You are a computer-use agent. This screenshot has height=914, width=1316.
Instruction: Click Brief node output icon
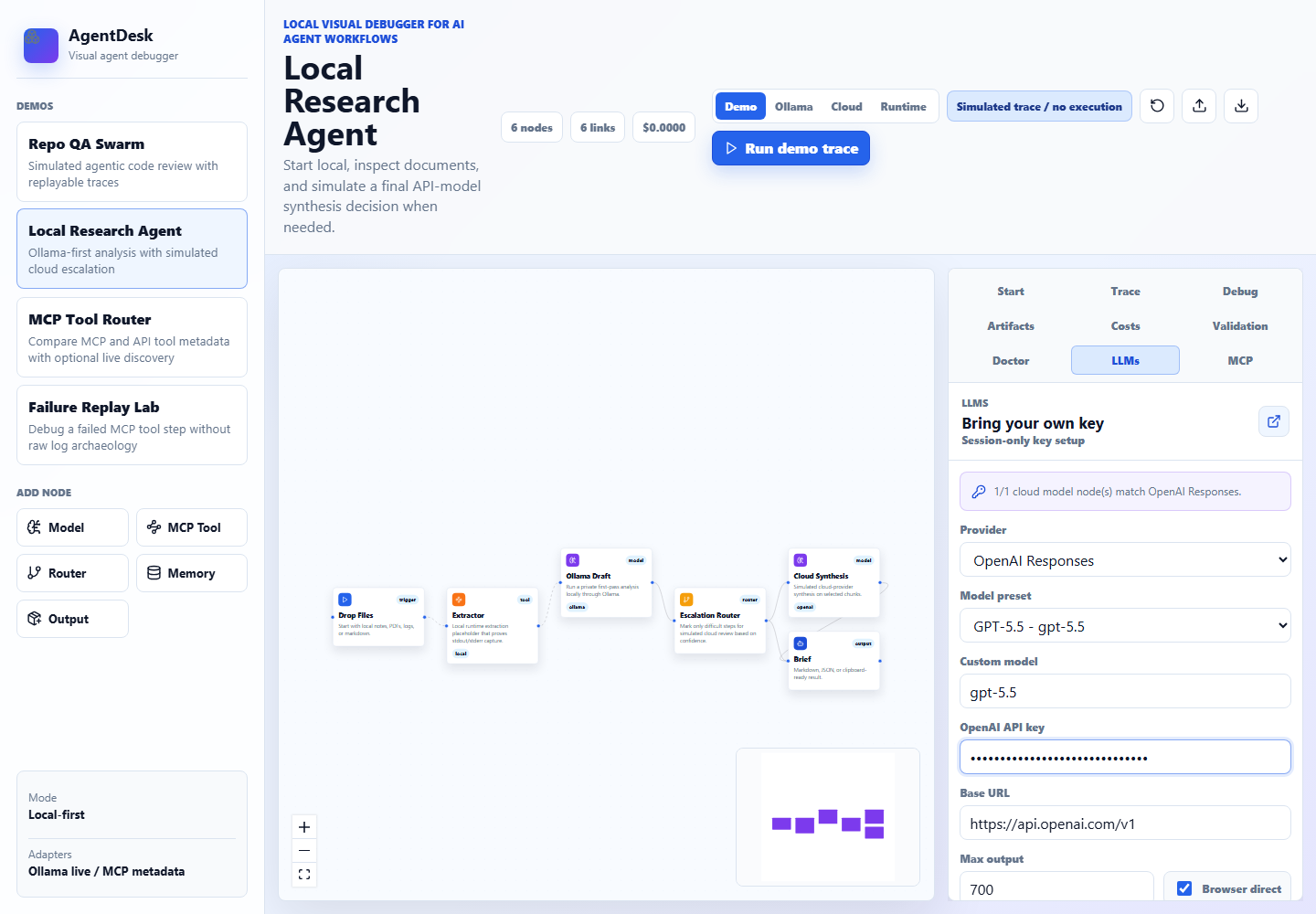coord(801,643)
